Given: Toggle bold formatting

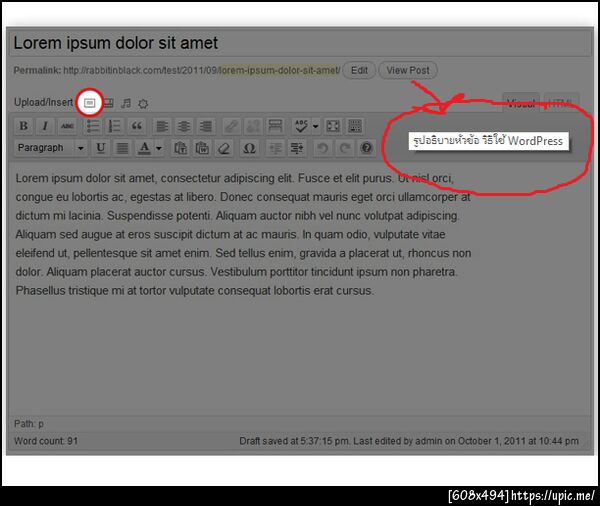Looking at the screenshot, I should [x=24, y=126].
